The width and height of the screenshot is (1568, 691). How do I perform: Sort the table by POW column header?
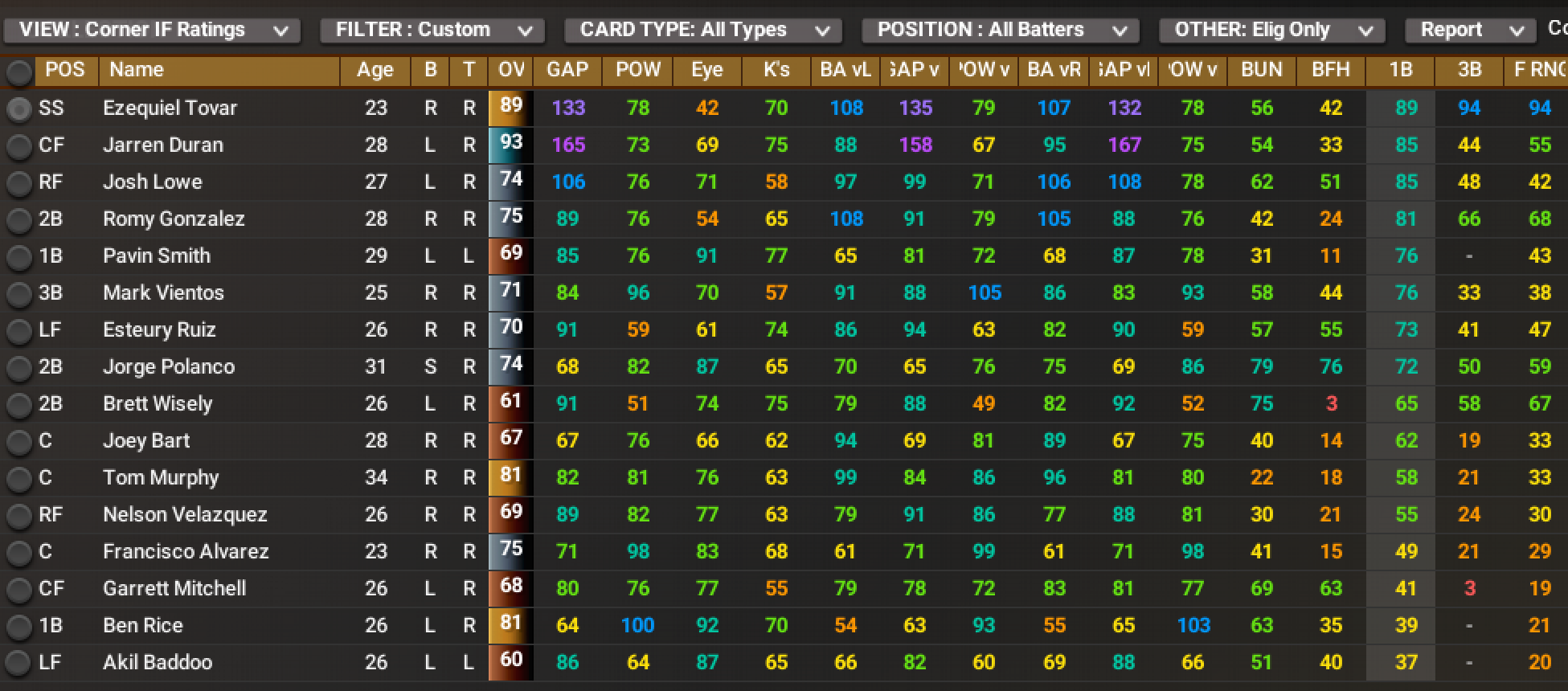click(x=638, y=70)
